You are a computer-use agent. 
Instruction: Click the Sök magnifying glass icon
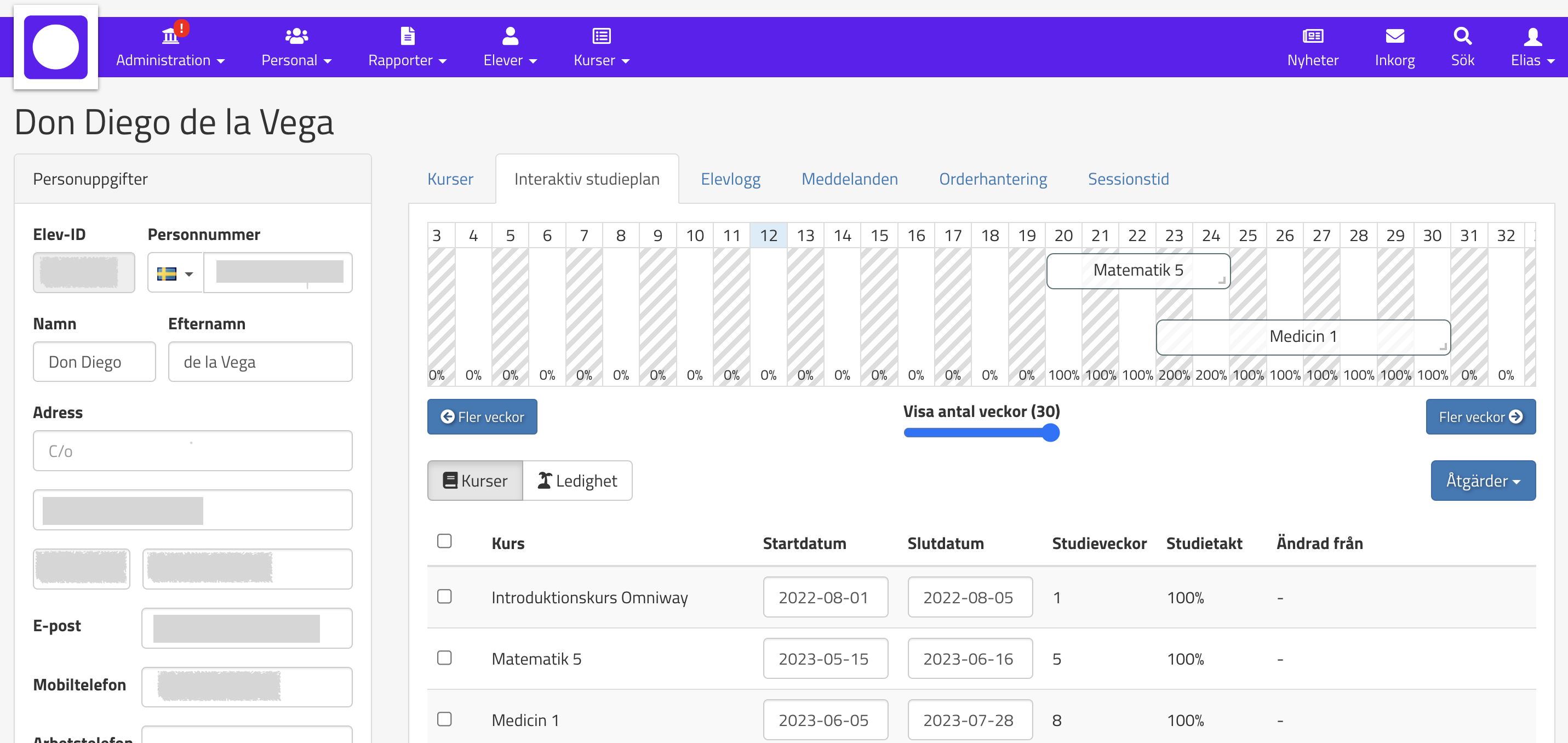pos(1462,36)
